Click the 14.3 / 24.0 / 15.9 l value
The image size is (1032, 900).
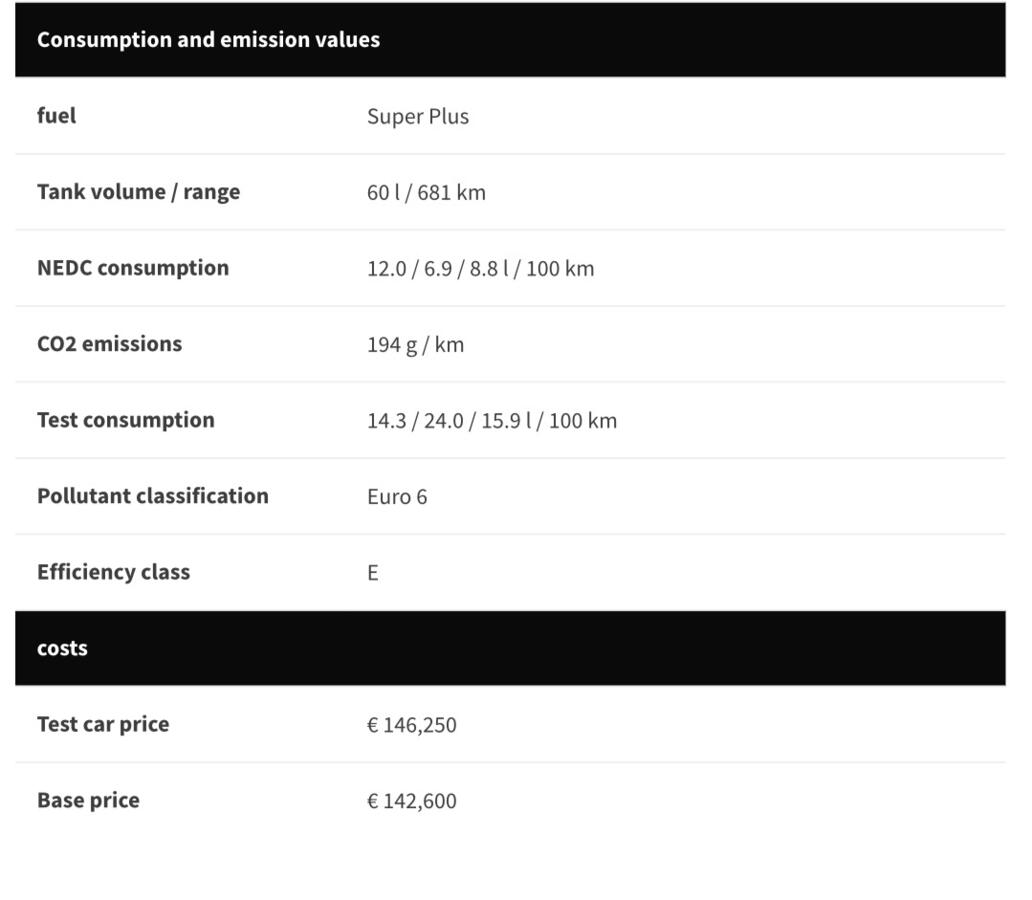[x=491, y=420]
